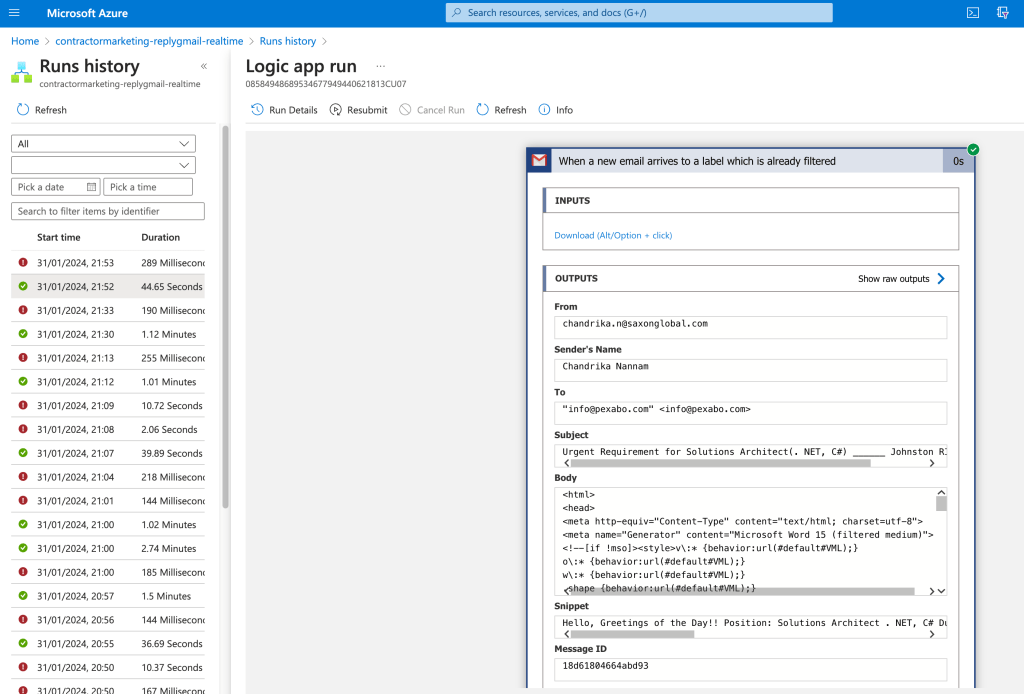Screen dimensions: 1024x694
Task: Click succeeded status icon for 21:07 run
Action: (x=23, y=453)
